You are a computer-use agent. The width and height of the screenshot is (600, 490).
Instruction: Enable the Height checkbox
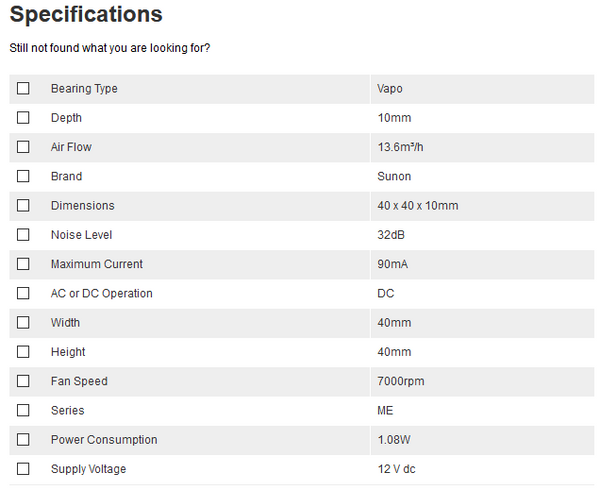[x=23, y=352]
